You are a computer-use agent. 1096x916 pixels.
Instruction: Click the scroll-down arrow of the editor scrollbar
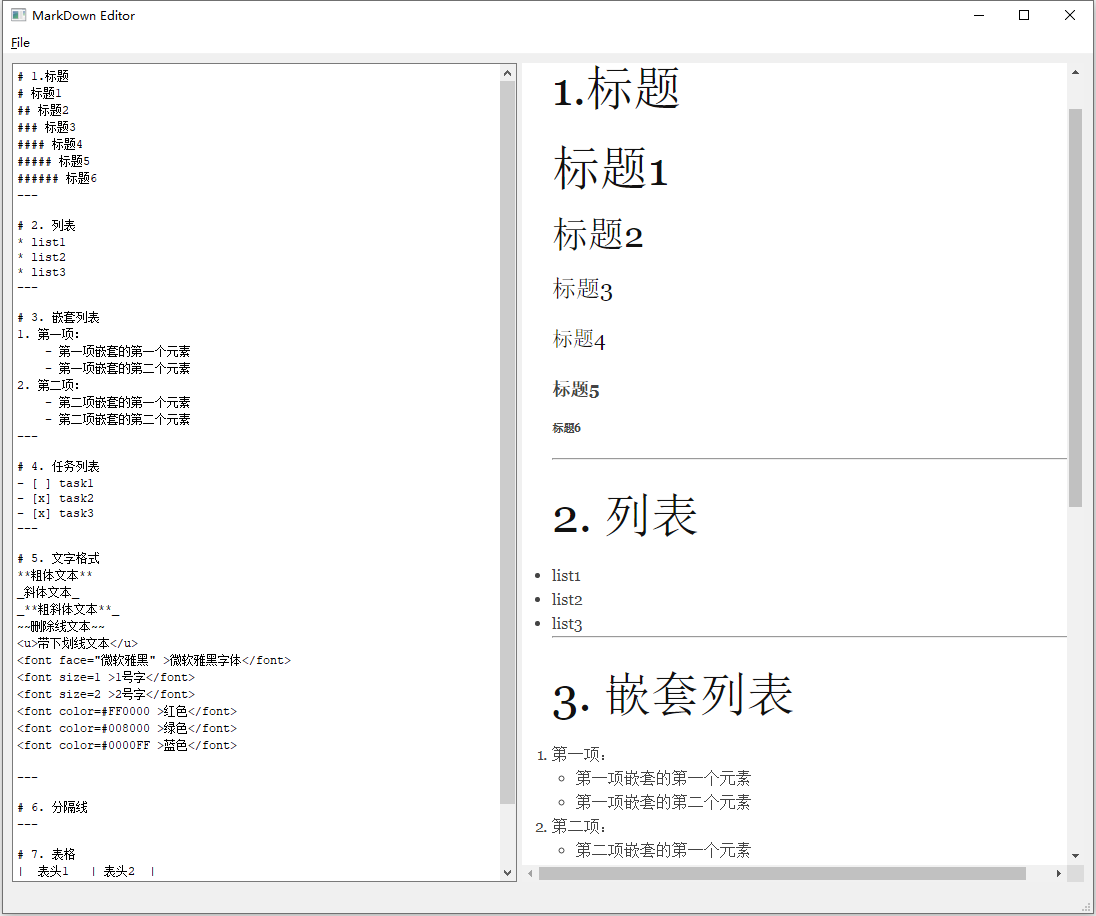click(507, 872)
